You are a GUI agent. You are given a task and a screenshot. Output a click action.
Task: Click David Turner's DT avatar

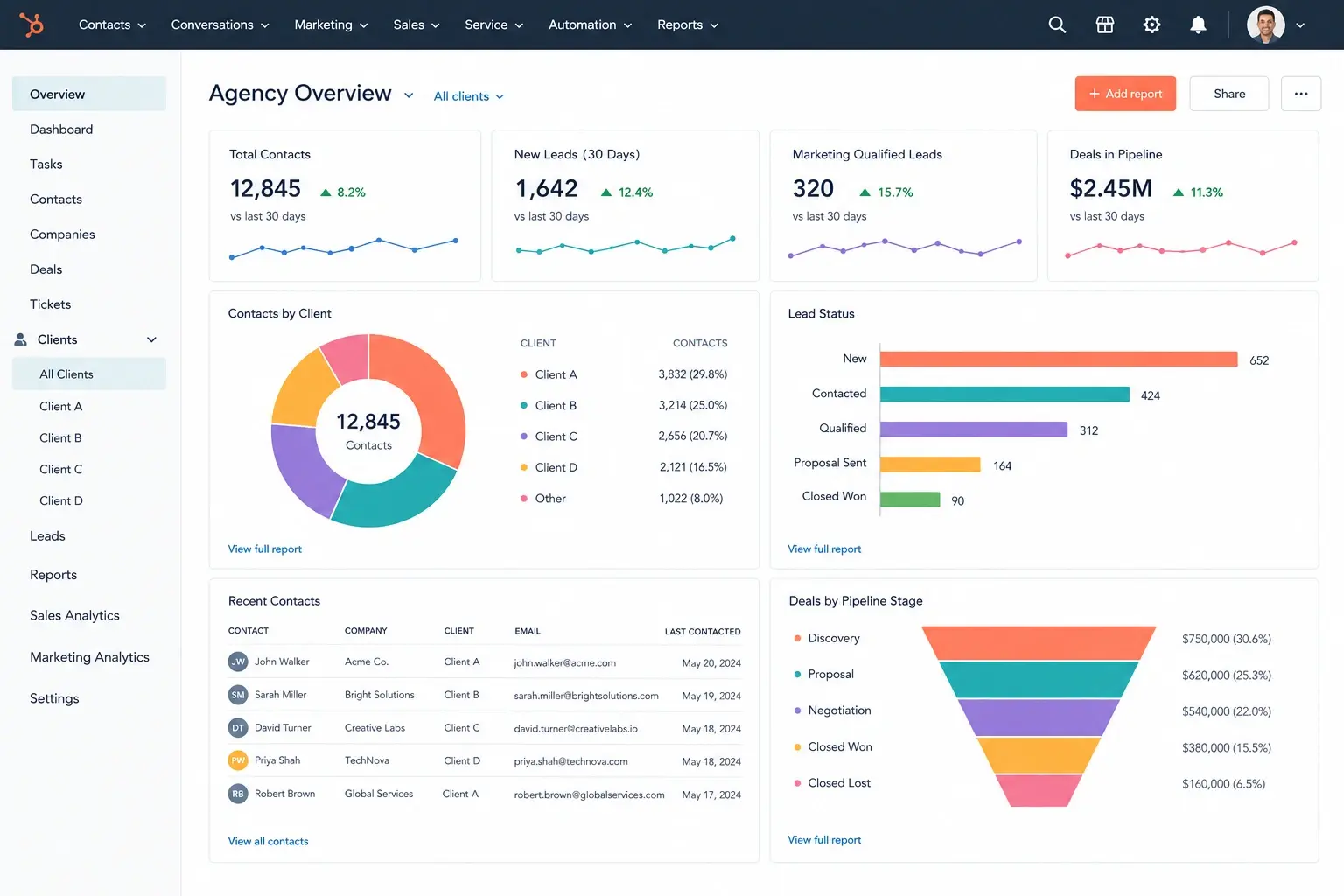[x=238, y=728]
